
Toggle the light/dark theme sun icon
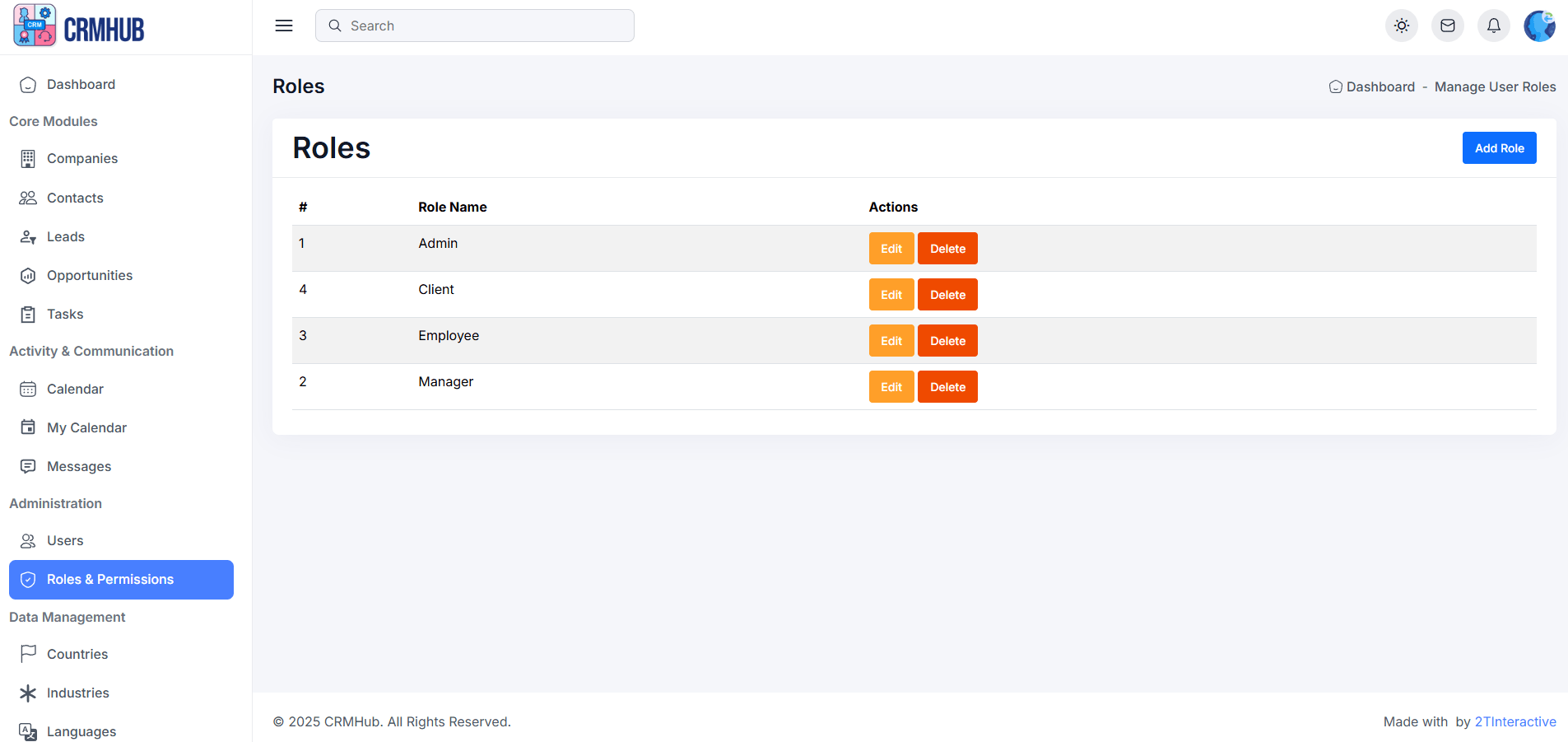[1401, 26]
